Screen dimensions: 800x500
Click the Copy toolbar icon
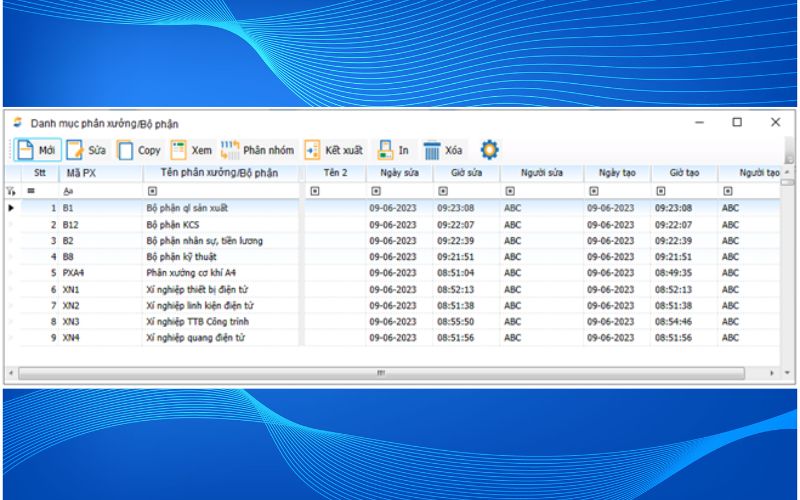click(x=126, y=150)
